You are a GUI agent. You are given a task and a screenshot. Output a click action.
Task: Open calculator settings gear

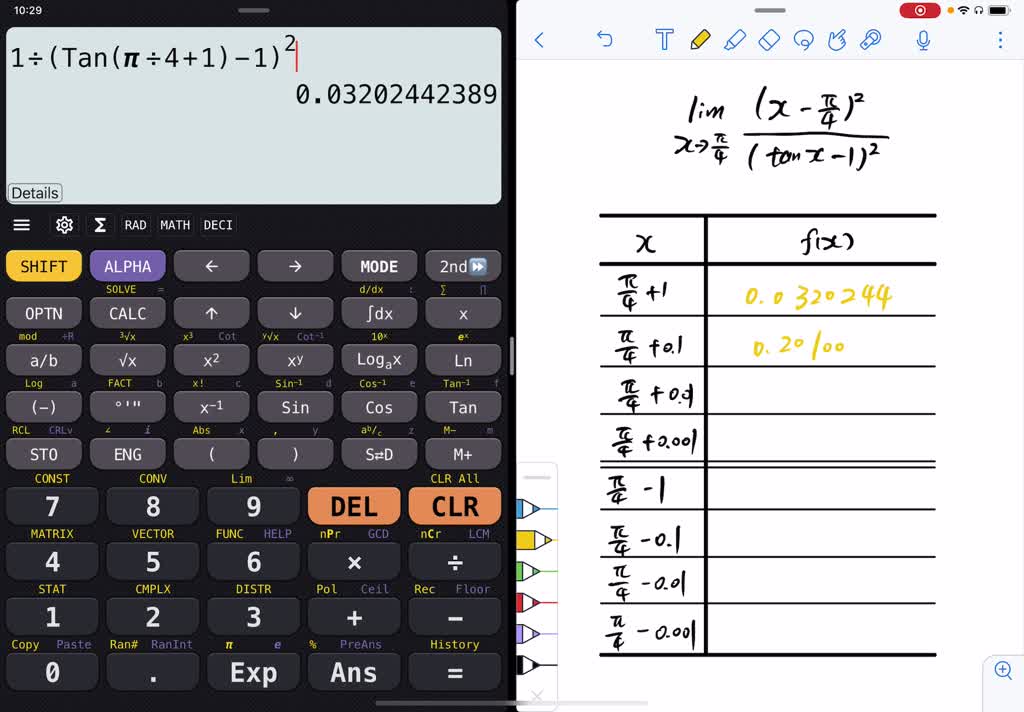[64, 225]
